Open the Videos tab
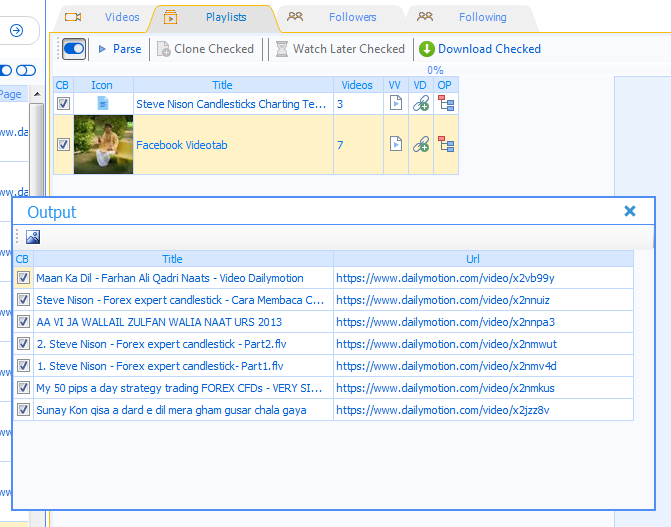This screenshot has height=527, width=671. tap(103, 17)
